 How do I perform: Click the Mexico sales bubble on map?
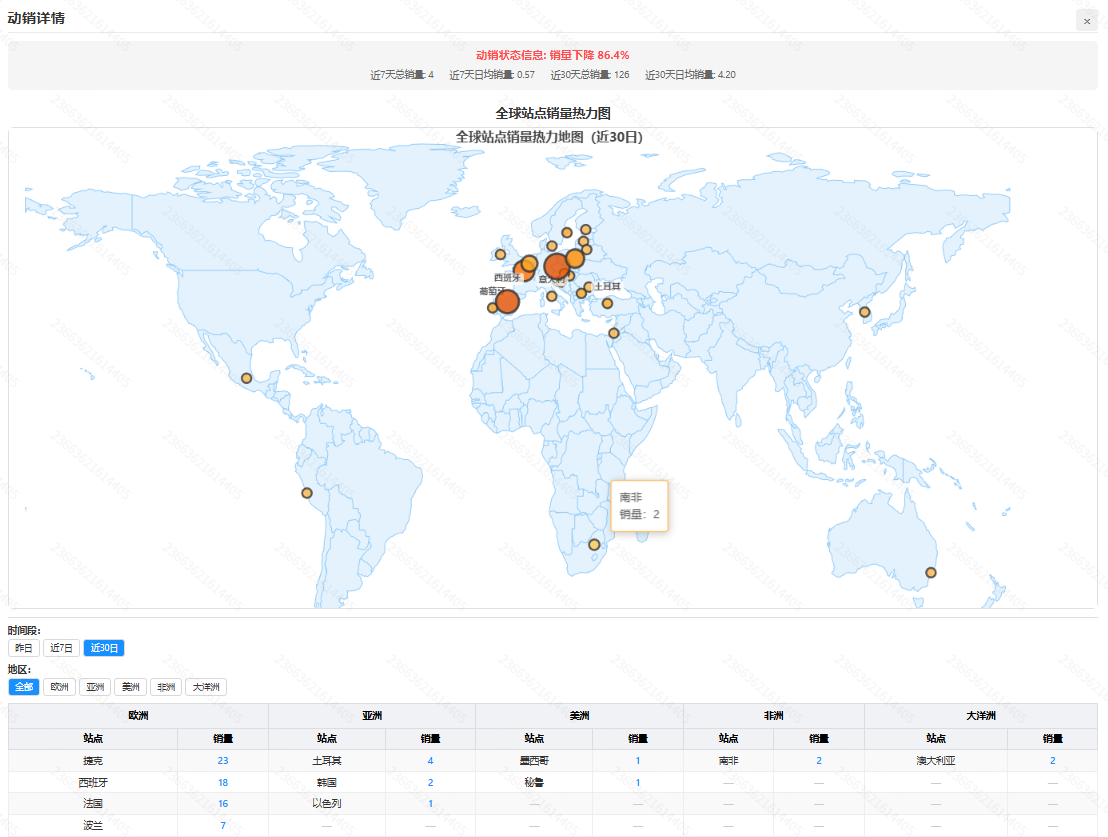246,377
